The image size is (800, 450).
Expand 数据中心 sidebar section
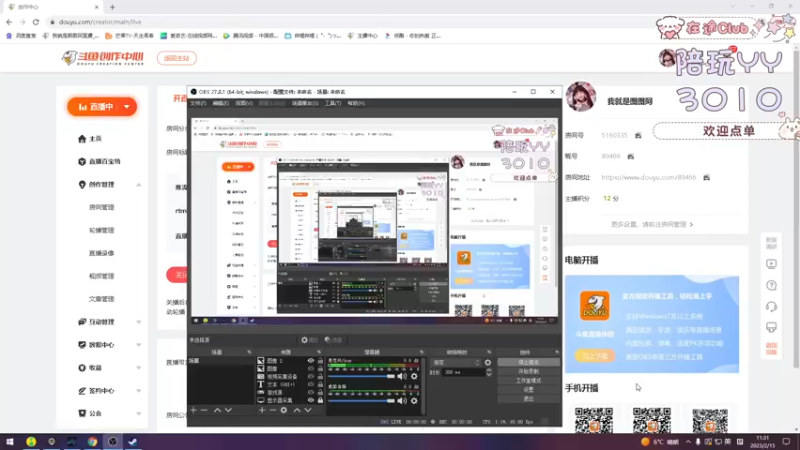click(x=139, y=345)
